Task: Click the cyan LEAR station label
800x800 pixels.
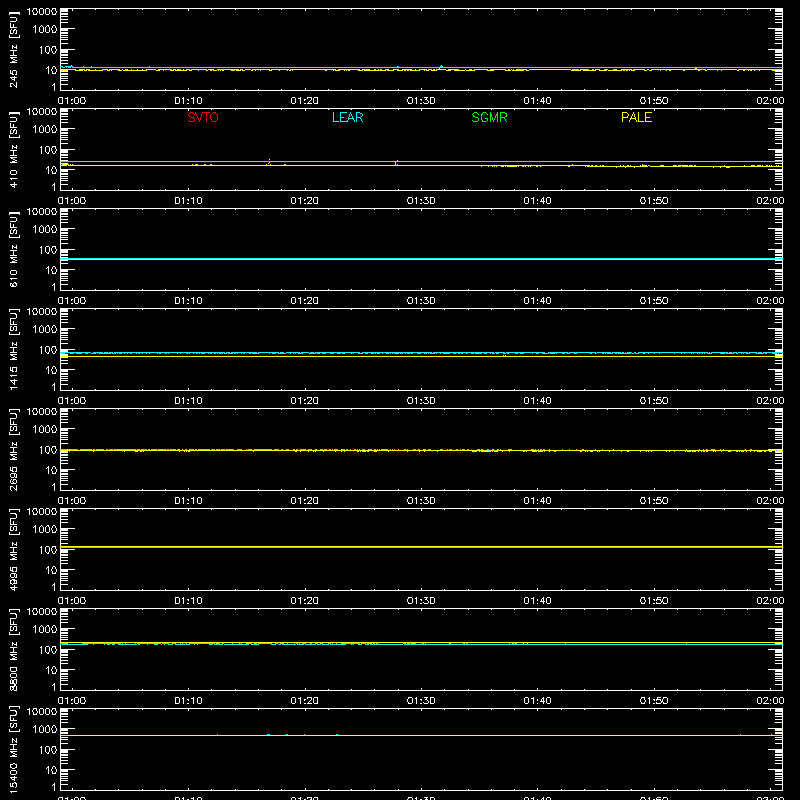Action: [347, 117]
